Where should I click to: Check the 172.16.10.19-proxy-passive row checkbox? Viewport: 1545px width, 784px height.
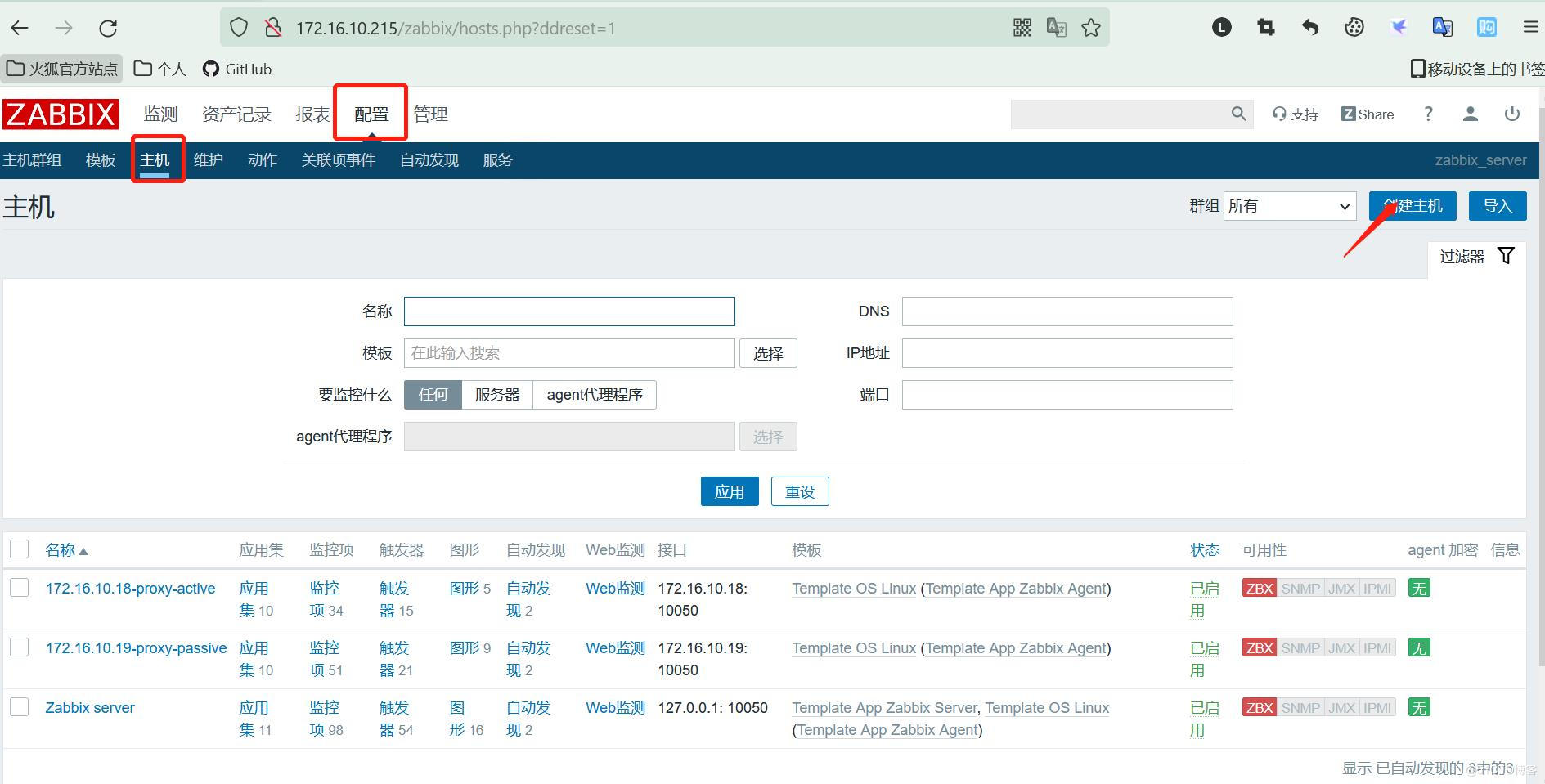click(x=20, y=647)
